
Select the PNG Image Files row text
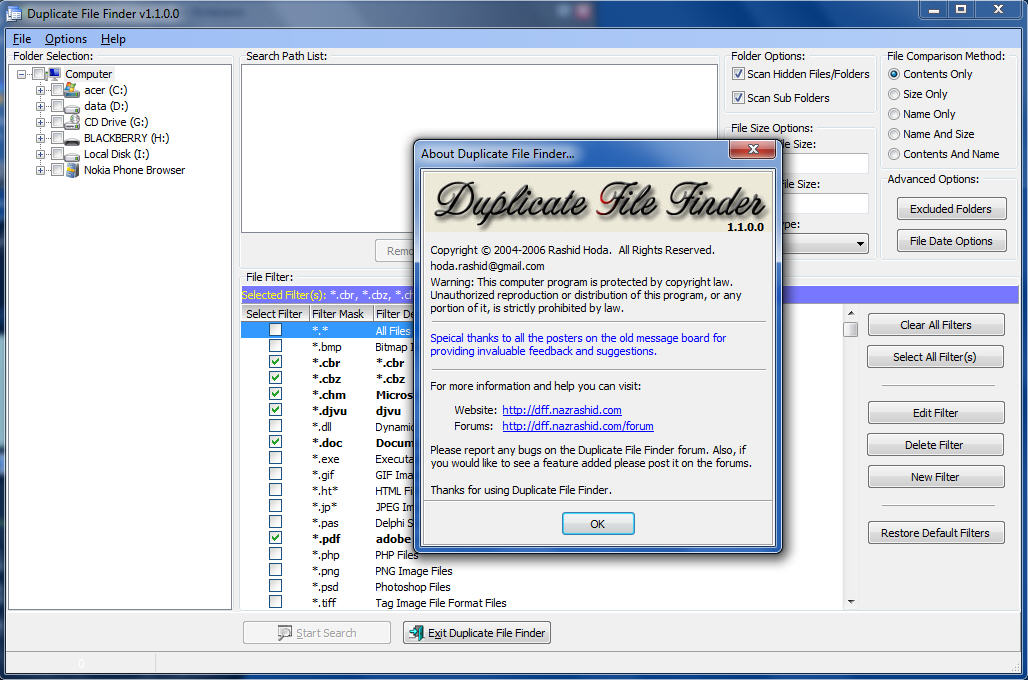click(413, 571)
